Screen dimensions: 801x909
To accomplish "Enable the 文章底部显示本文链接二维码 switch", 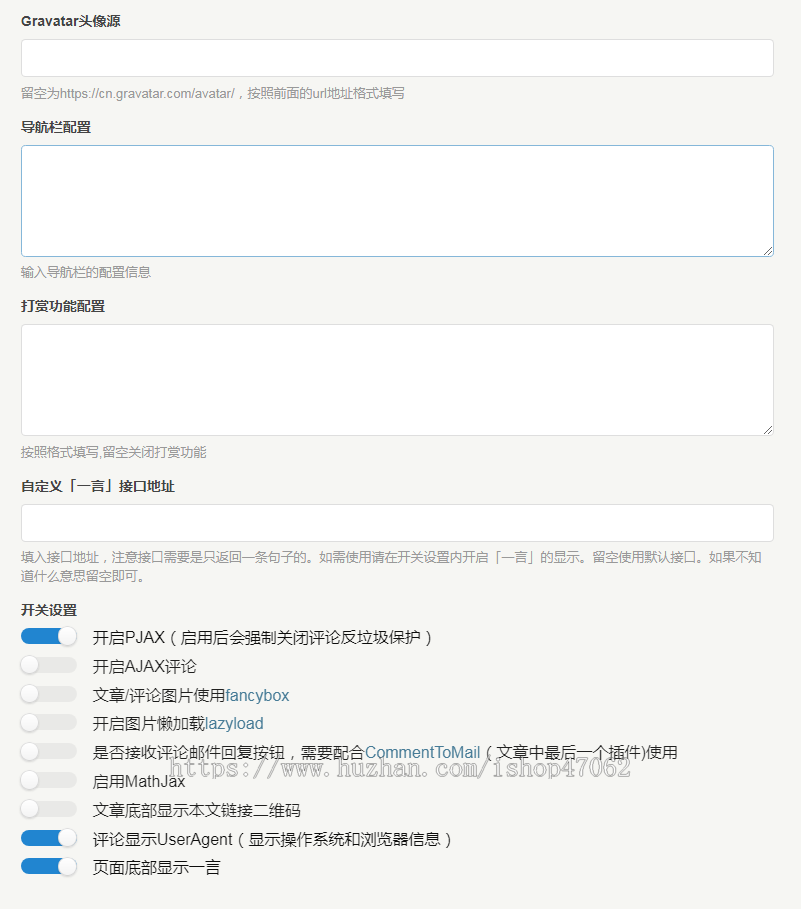I will tap(49, 809).
